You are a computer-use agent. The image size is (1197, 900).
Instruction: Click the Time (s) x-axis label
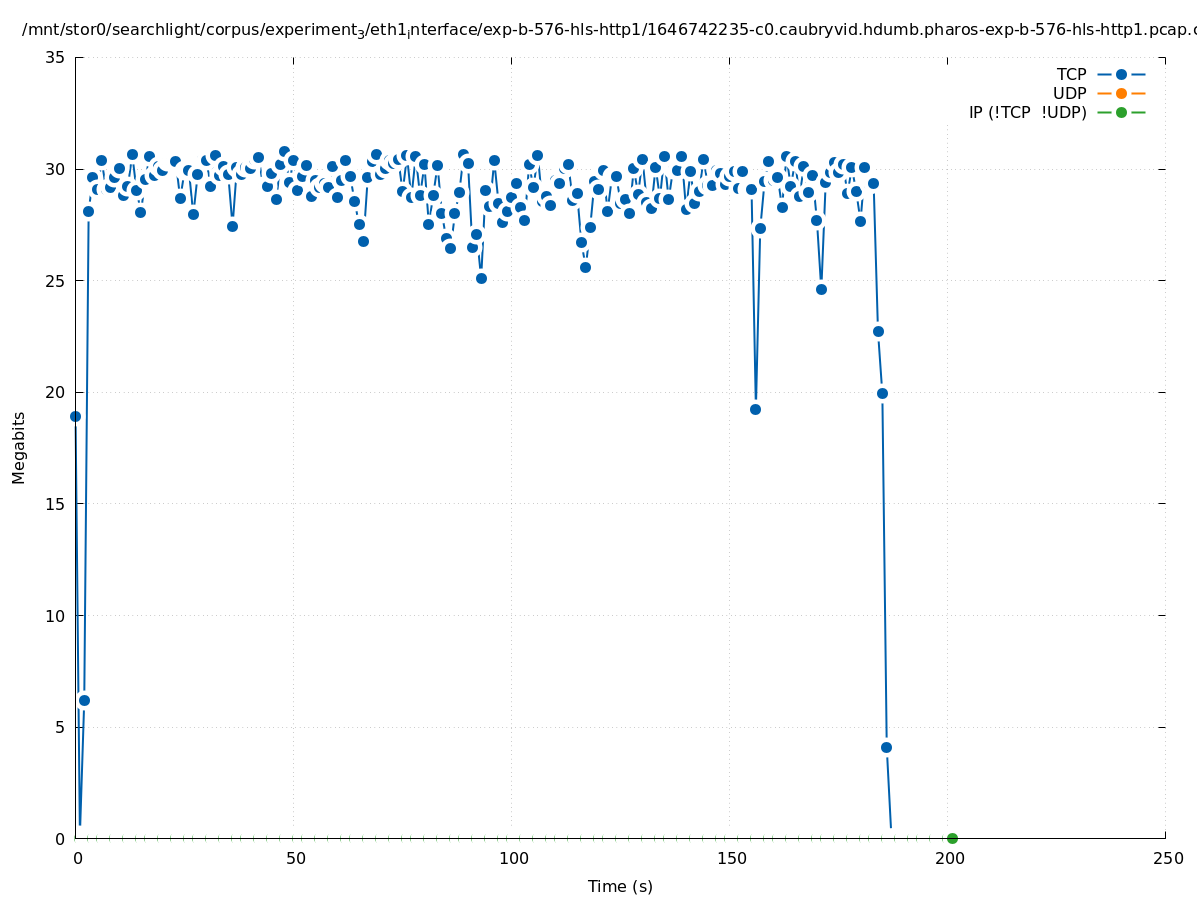point(620,886)
